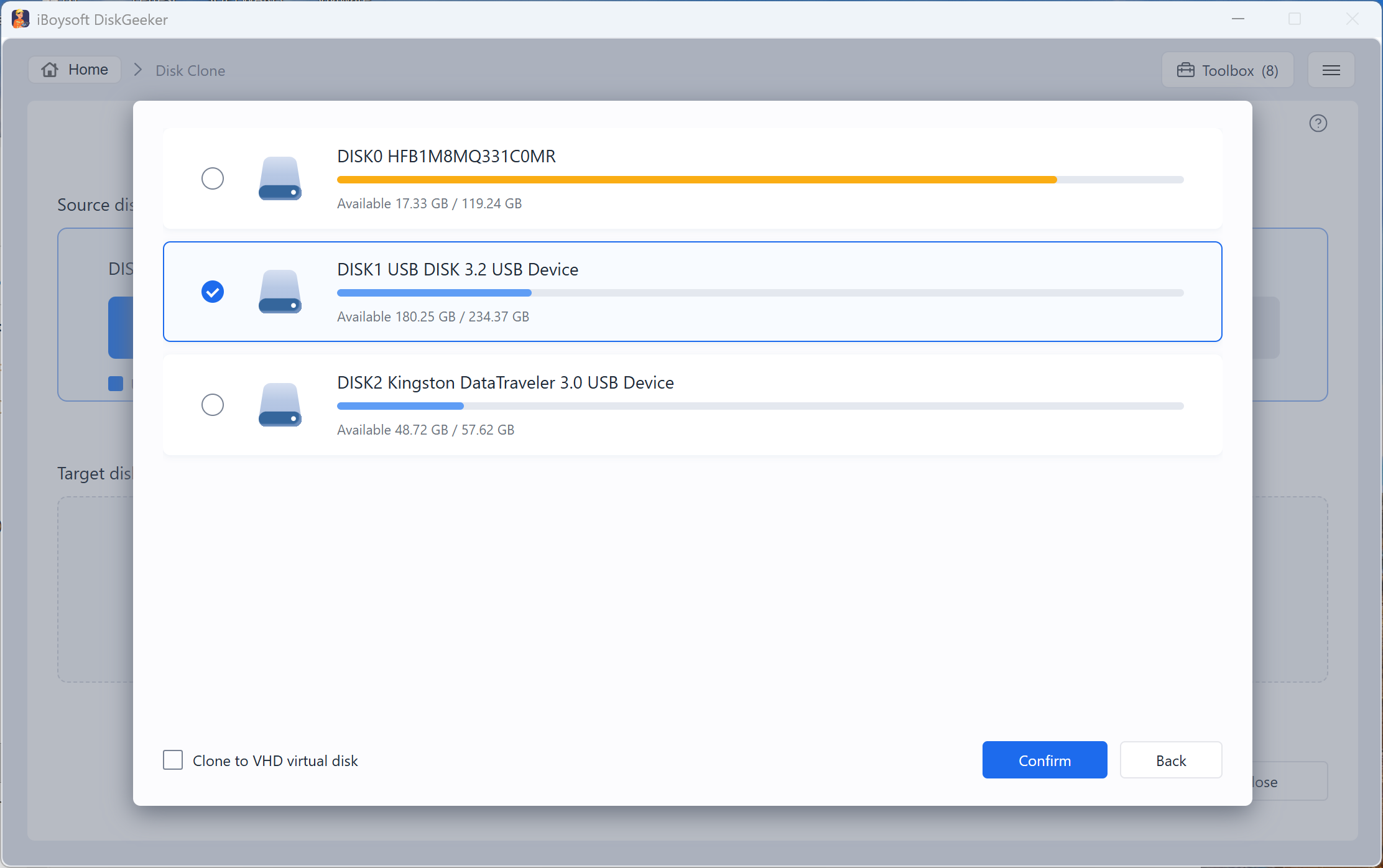The width and height of the screenshot is (1383, 868).
Task: Click breadcrumb chevron separator after Home
Action: pyautogui.click(x=138, y=70)
